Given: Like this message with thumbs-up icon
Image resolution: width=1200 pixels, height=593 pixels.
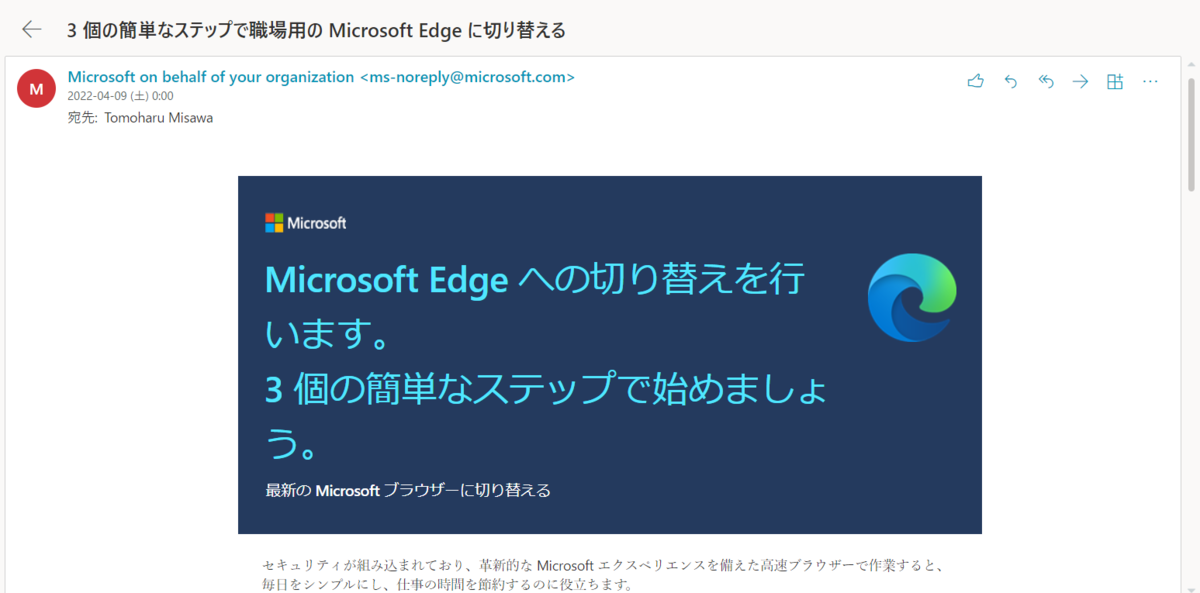Looking at the screenshot, I should (976, 81).
